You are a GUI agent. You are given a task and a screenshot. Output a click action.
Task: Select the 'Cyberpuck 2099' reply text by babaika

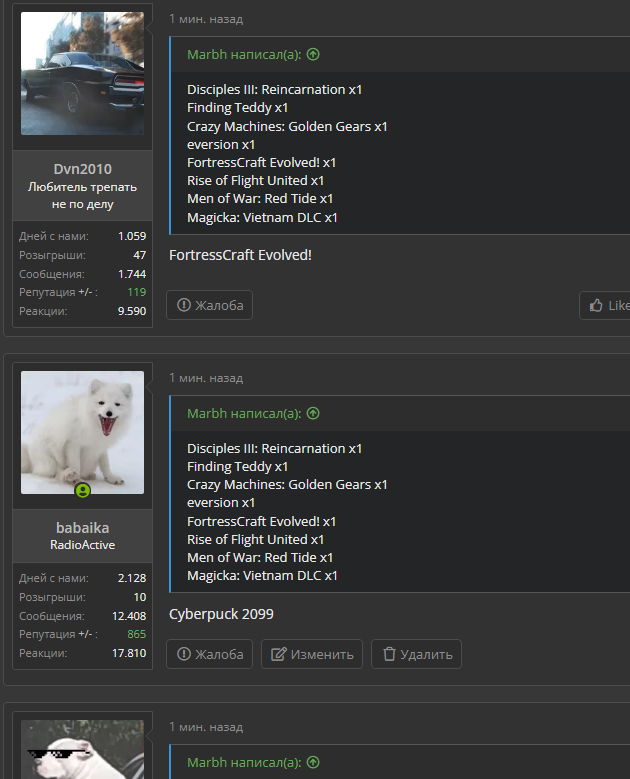tap(221, 614)
